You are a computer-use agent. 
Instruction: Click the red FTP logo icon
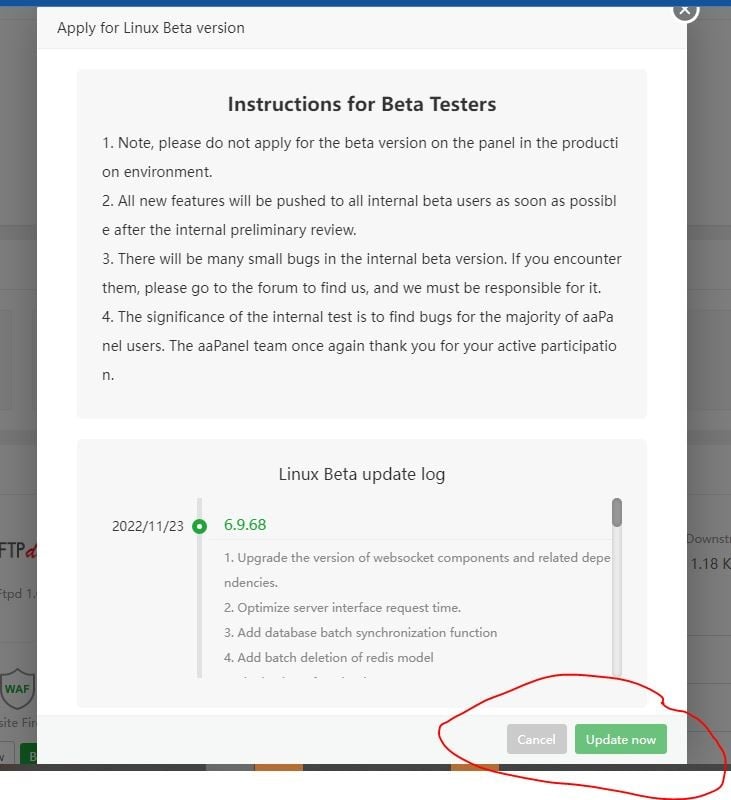[18, 551]
